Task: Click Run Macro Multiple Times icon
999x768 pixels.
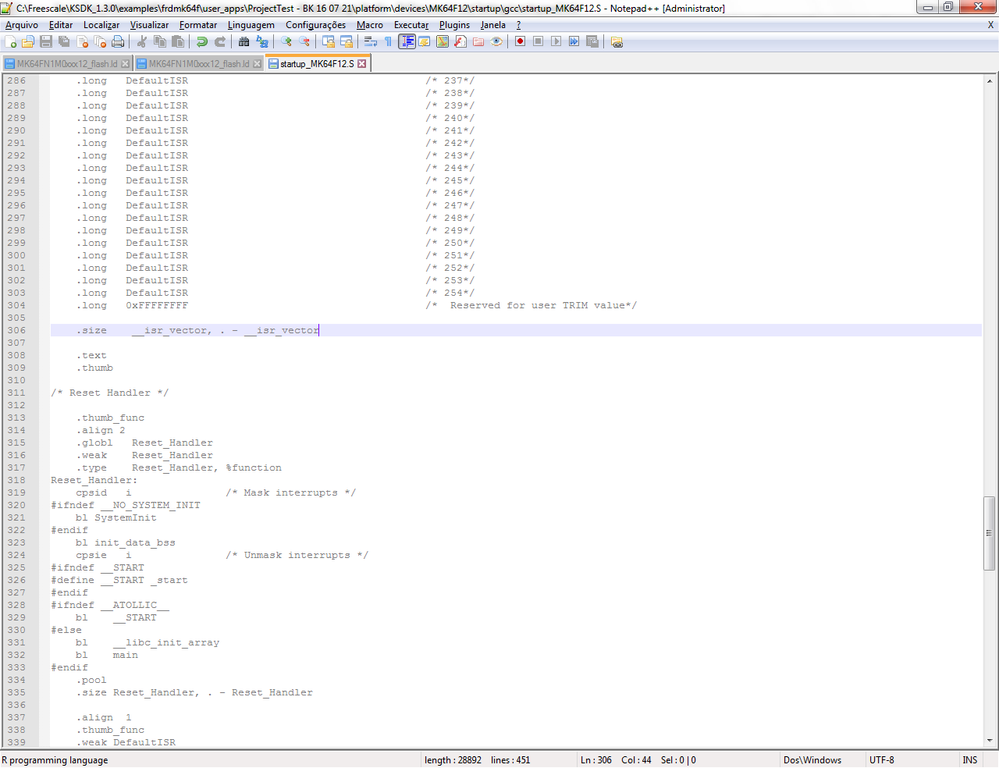Action: [x=574, y=42]
